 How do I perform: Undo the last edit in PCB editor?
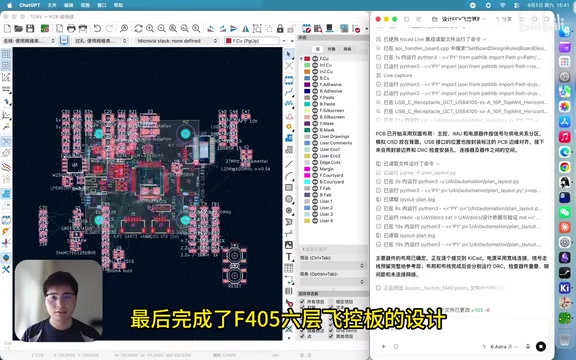[x=97, y=28]
